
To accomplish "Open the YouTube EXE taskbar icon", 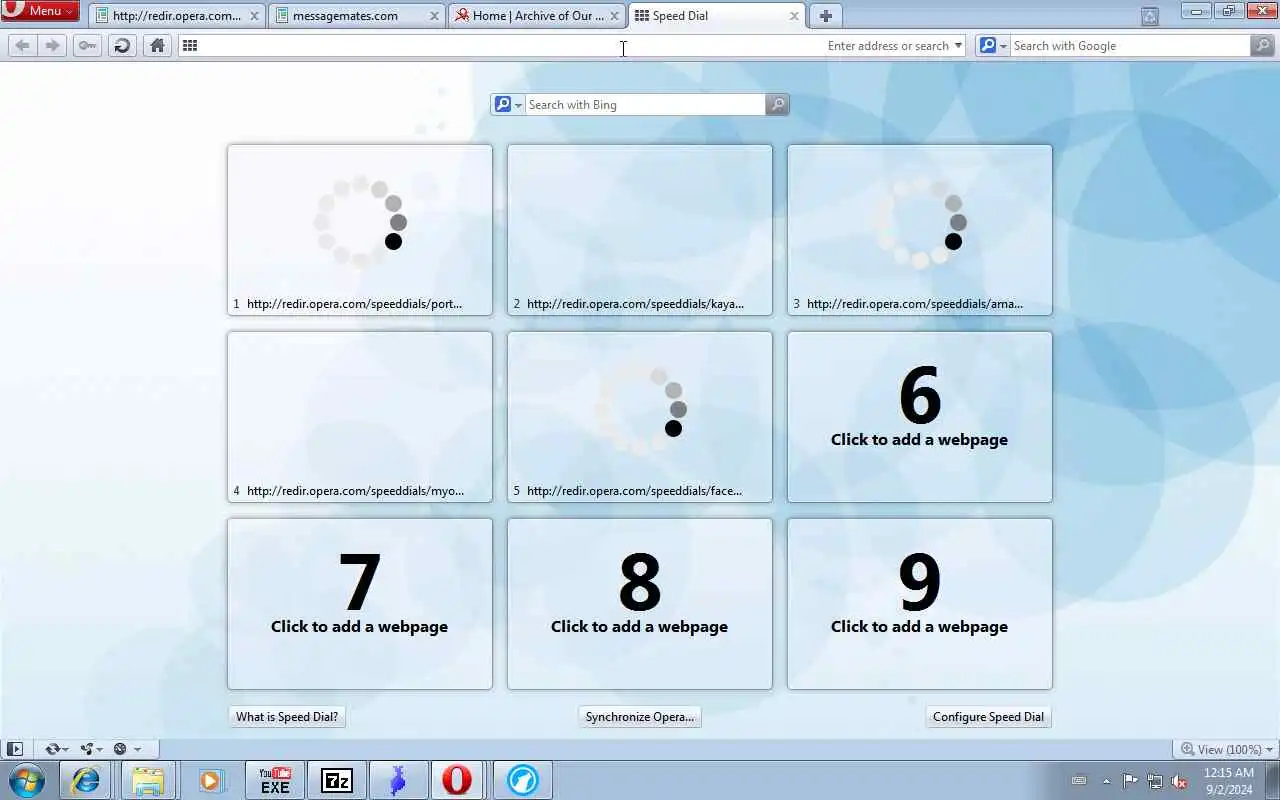I will tap(274, 780).
